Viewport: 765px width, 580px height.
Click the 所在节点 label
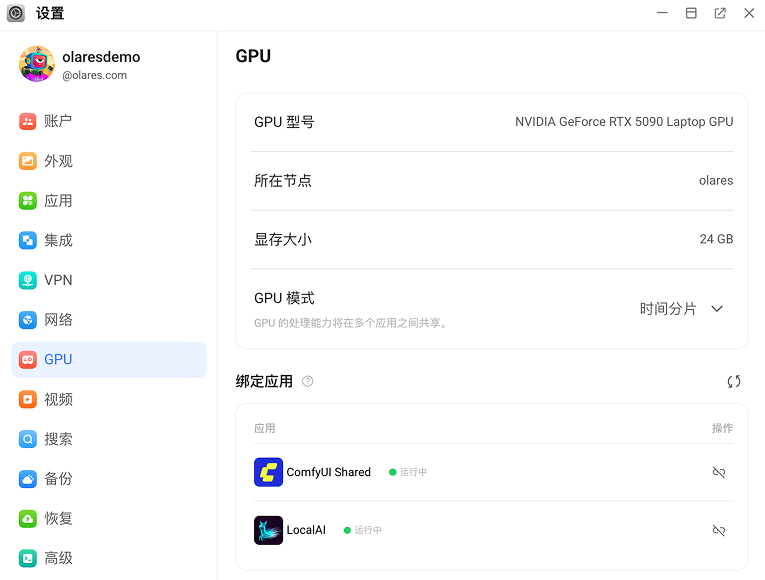pos(282,181)
